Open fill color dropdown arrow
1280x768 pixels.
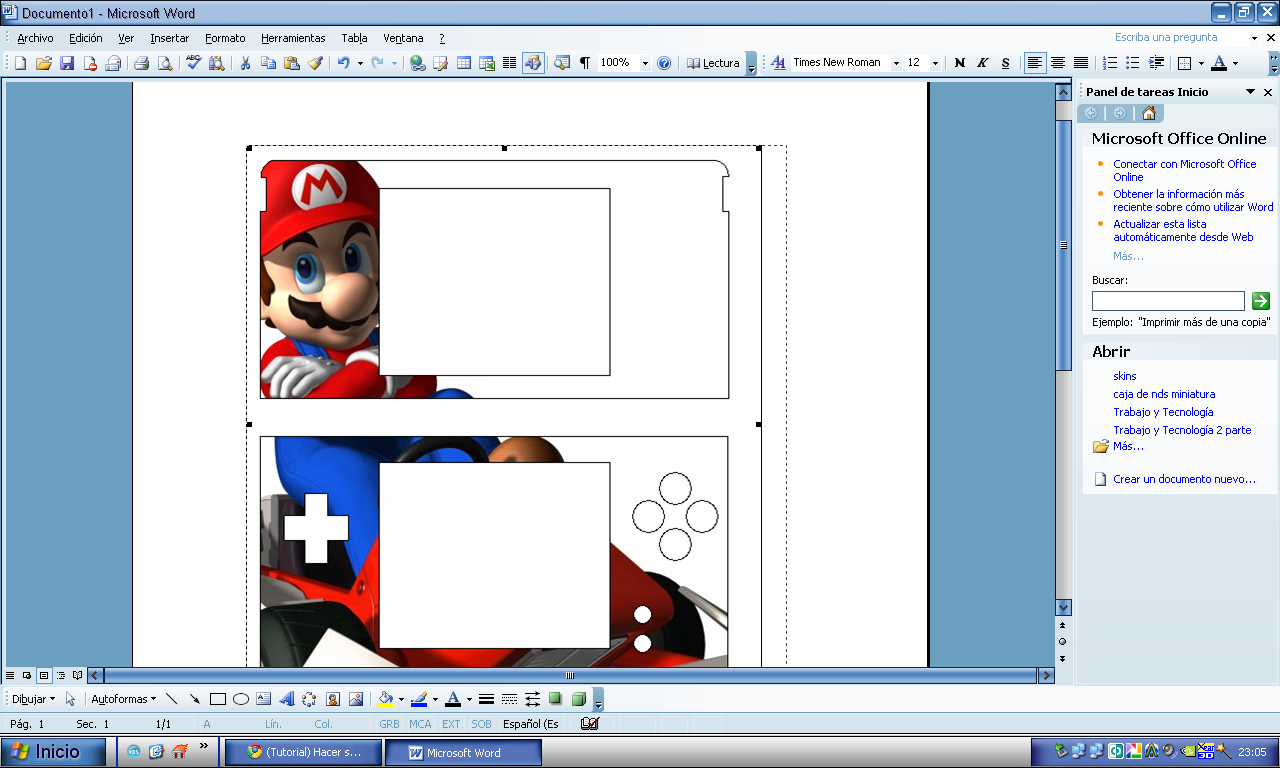pyautogui.click(x=401, y=699)
